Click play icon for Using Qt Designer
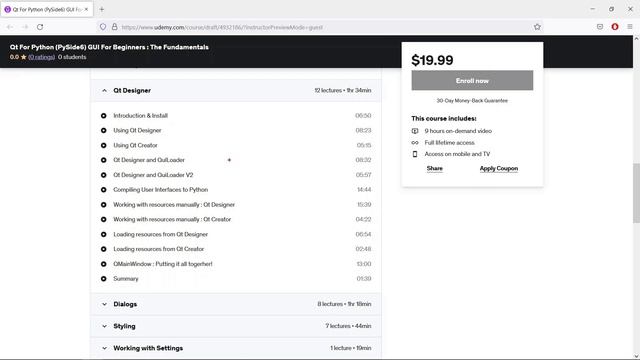640x360 pixels. pos(104,131)
